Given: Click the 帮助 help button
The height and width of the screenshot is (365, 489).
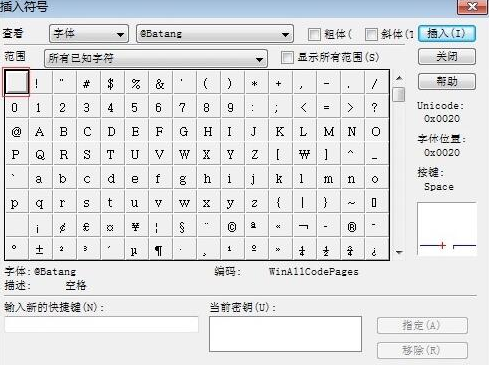Looking at the screenshot, I should coord(447,81).
